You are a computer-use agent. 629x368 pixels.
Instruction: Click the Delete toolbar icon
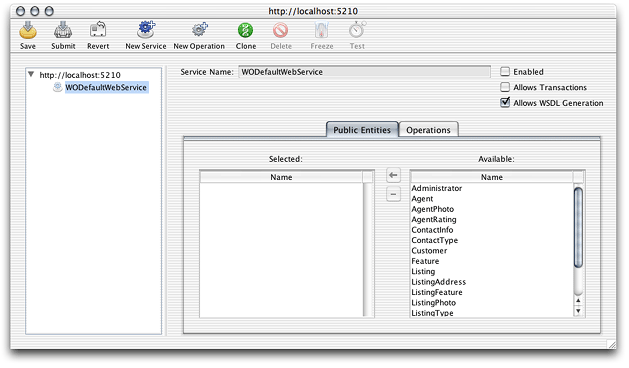tap(281, 30)
